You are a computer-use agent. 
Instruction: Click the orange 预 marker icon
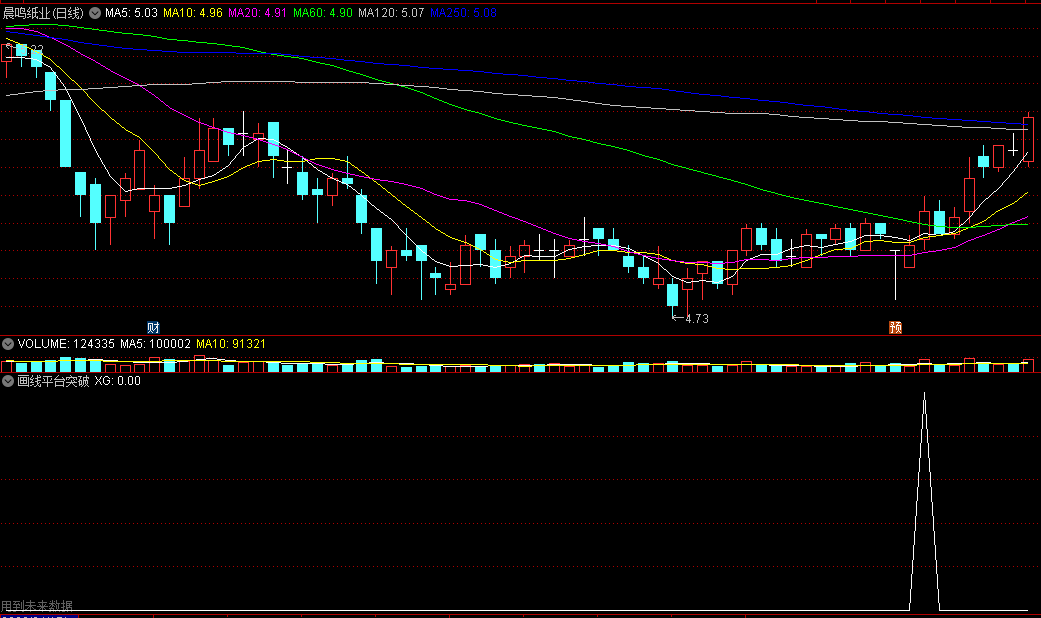click(896, 327)
